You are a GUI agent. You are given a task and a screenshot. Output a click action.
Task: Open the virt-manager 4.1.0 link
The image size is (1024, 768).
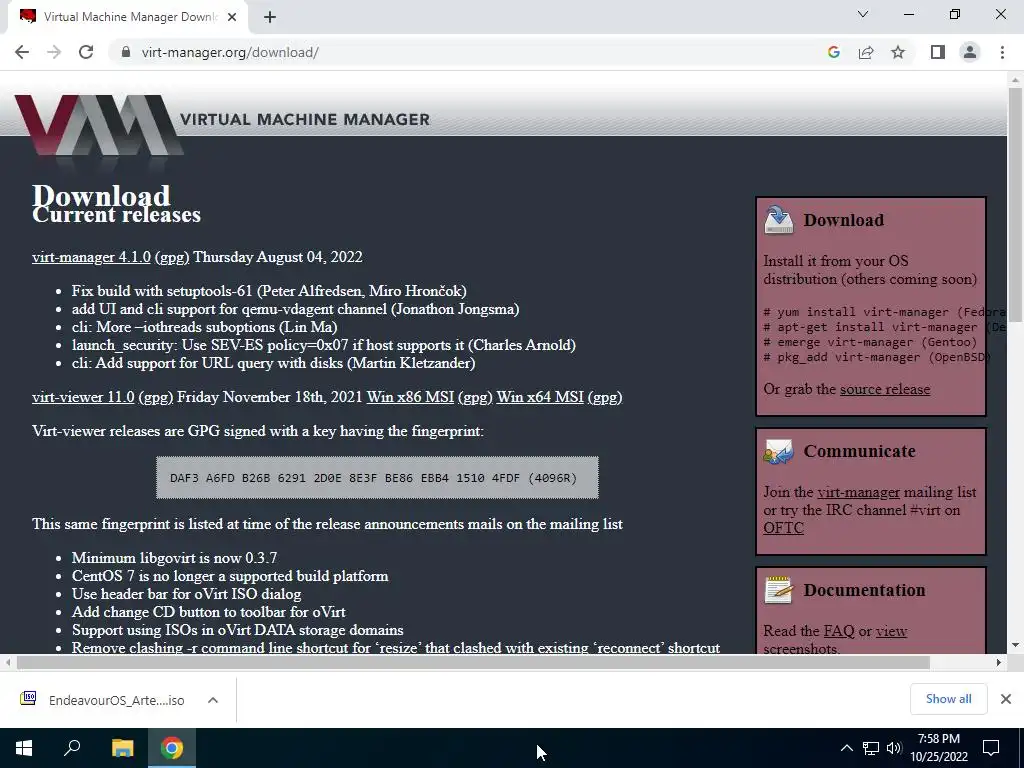point(91,257)
